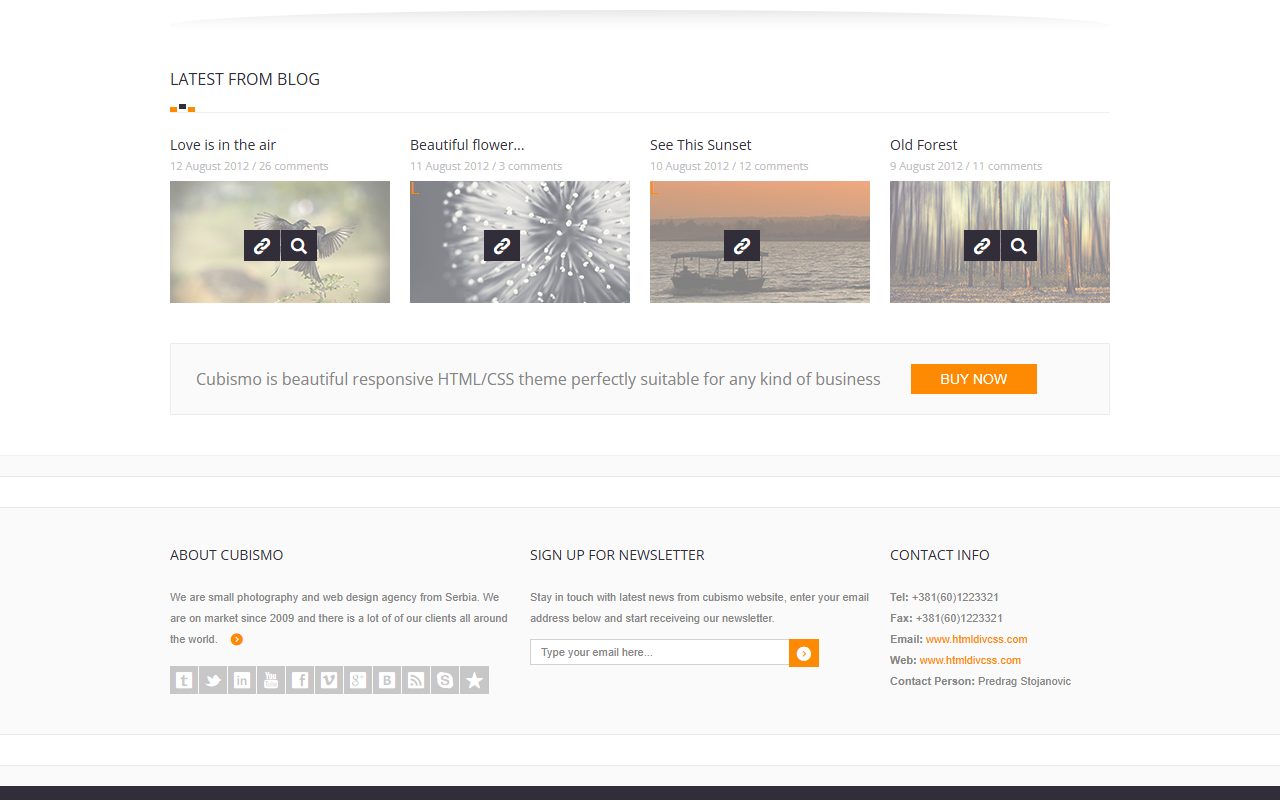Image resolution: width=1280 pixels, height=800 pixels.
Task: Open the Blogger B social icon
Action: 387,680
